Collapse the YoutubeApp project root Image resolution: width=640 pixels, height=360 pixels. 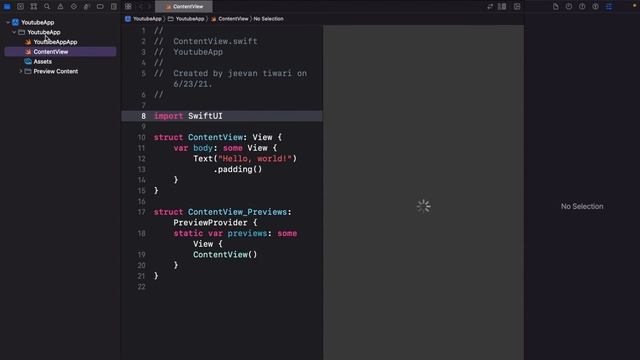tap(8, 22)
